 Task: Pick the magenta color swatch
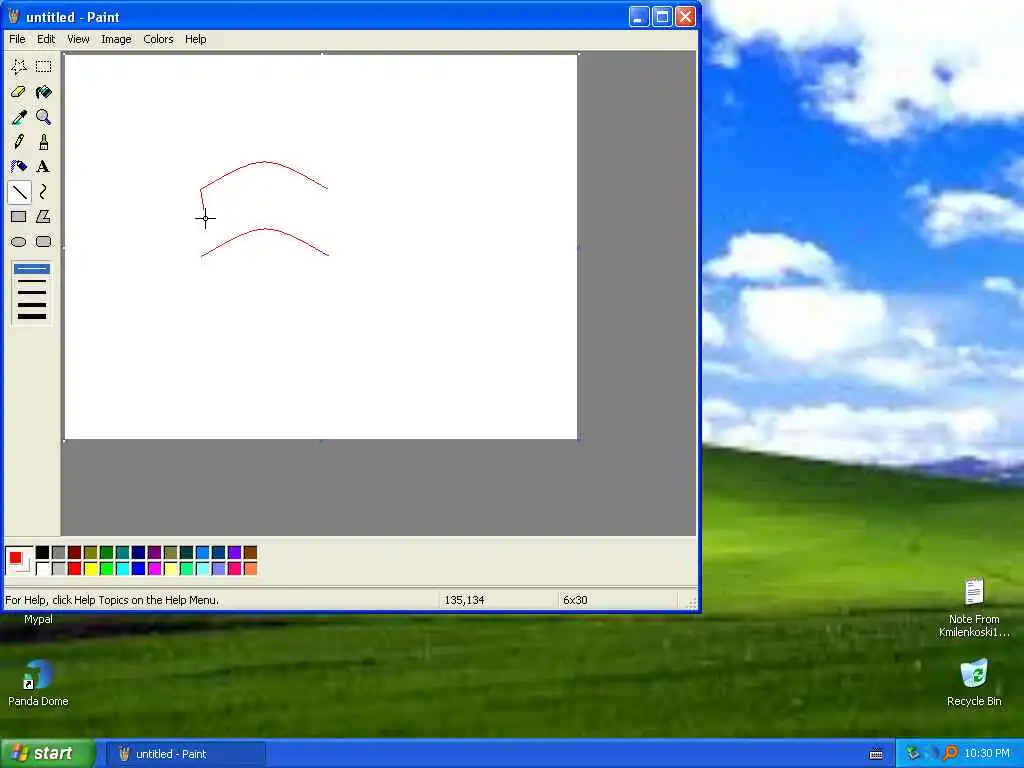(x=154, y=569)
